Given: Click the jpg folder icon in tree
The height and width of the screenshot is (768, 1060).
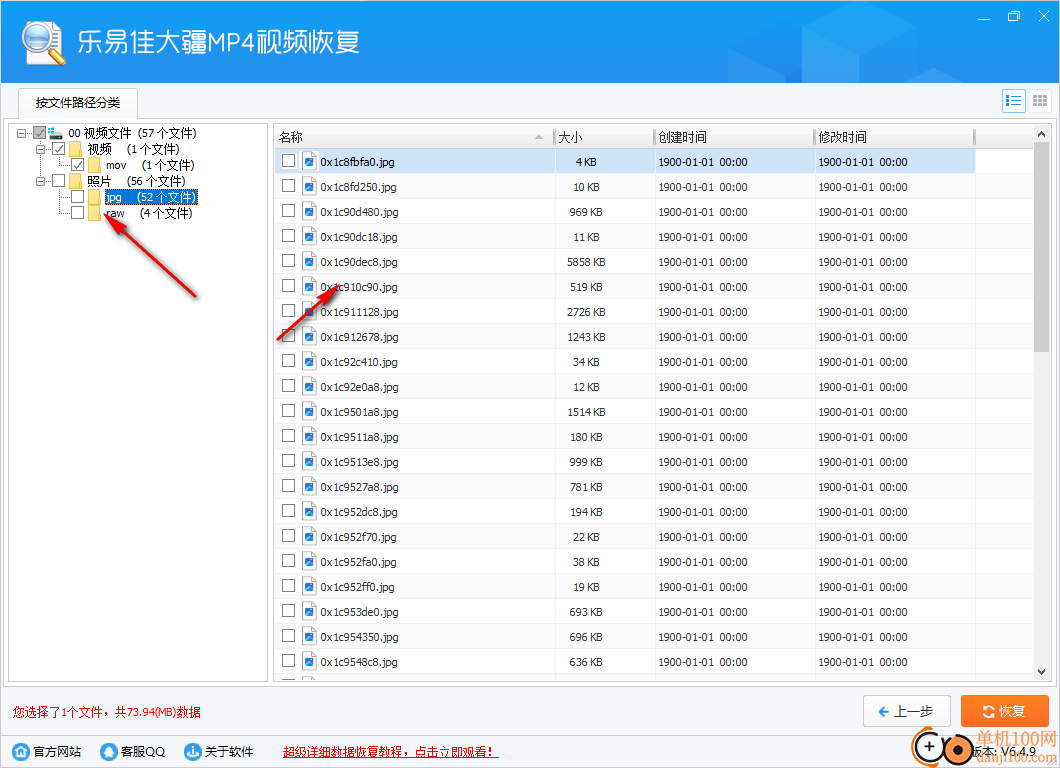Looking at the screenshot, I should tap(95, 197).
